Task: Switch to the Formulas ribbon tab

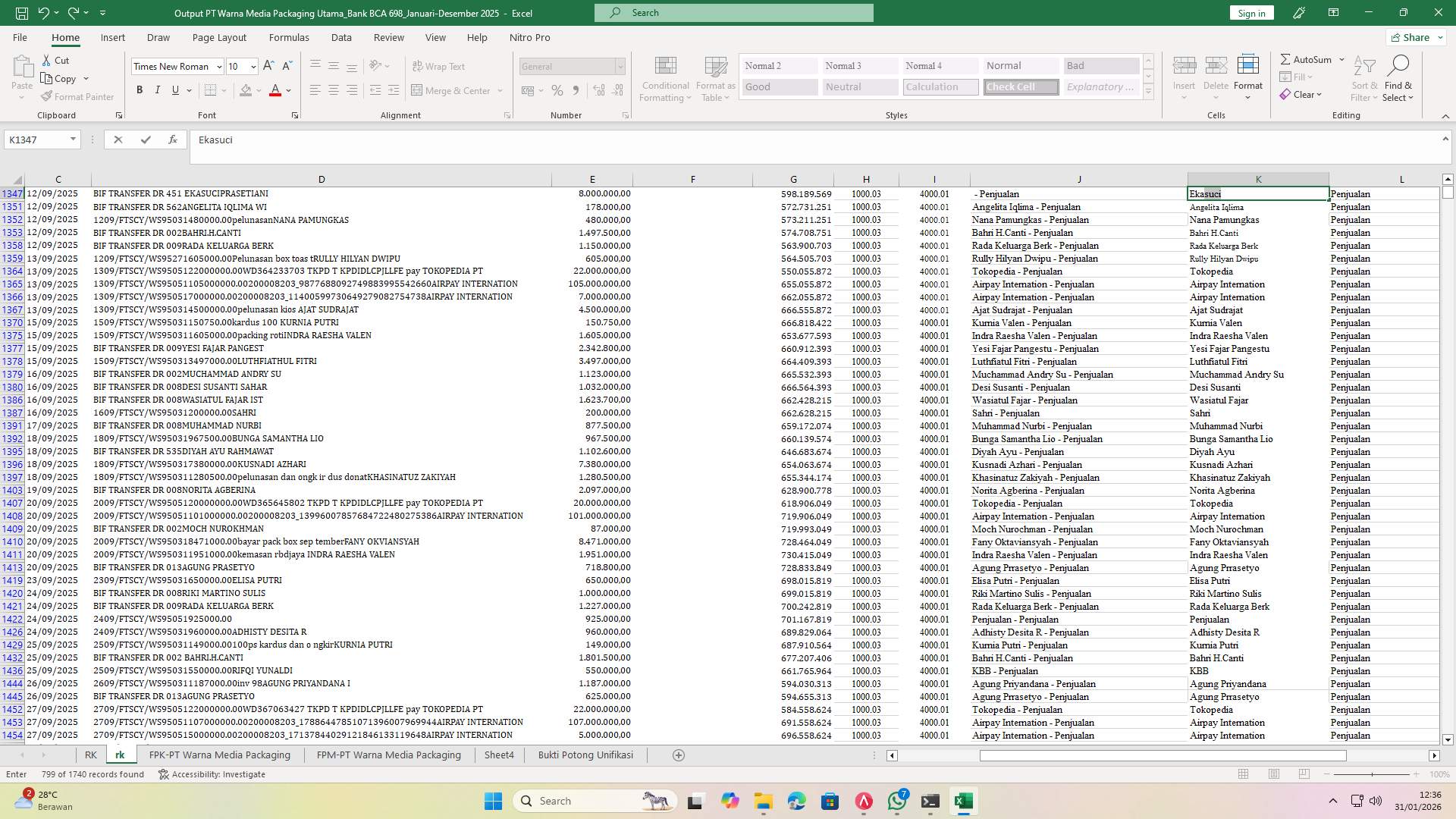Action: 289,37
